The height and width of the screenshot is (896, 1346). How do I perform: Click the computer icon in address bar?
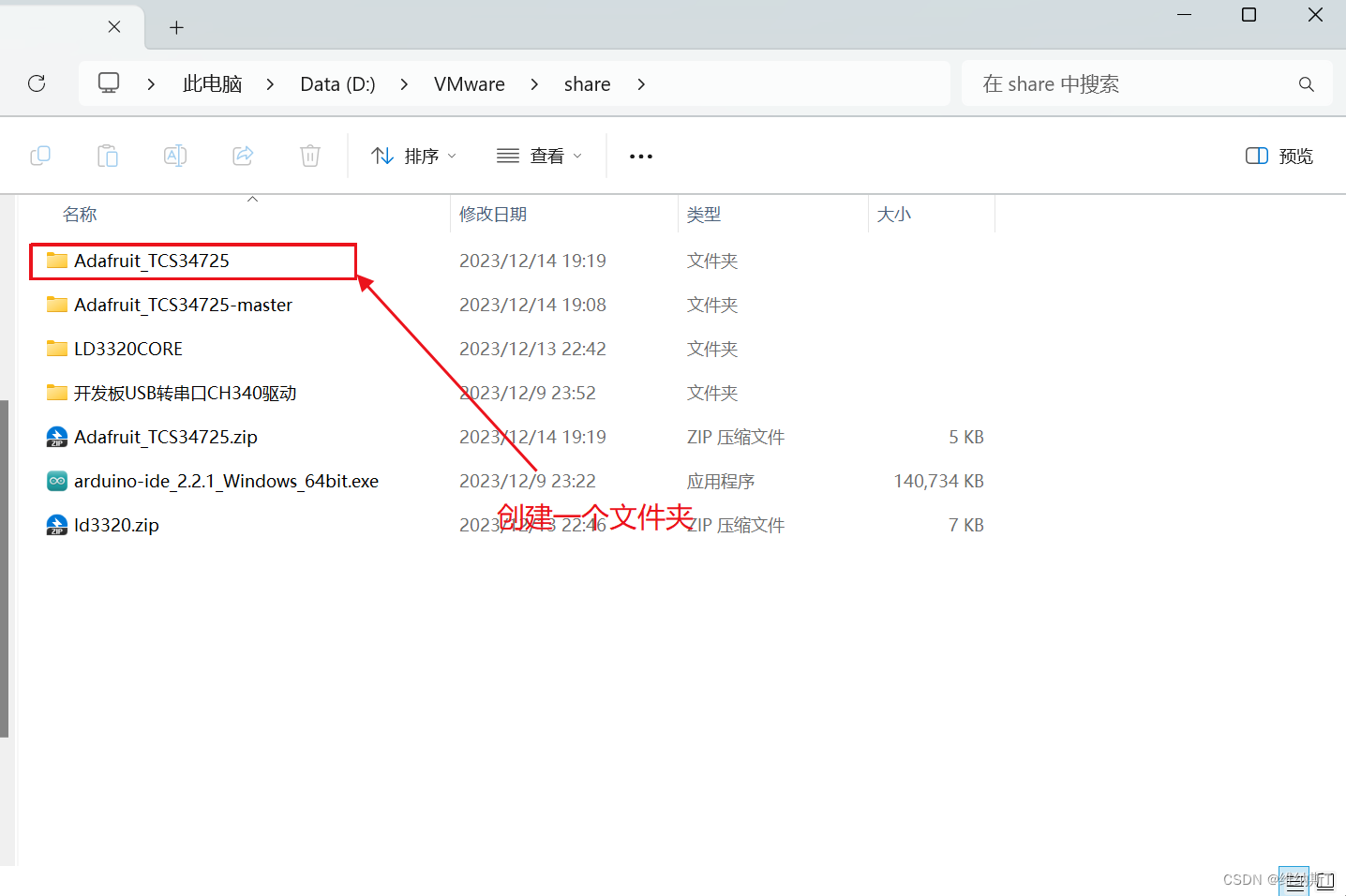[x=109, y=83]
